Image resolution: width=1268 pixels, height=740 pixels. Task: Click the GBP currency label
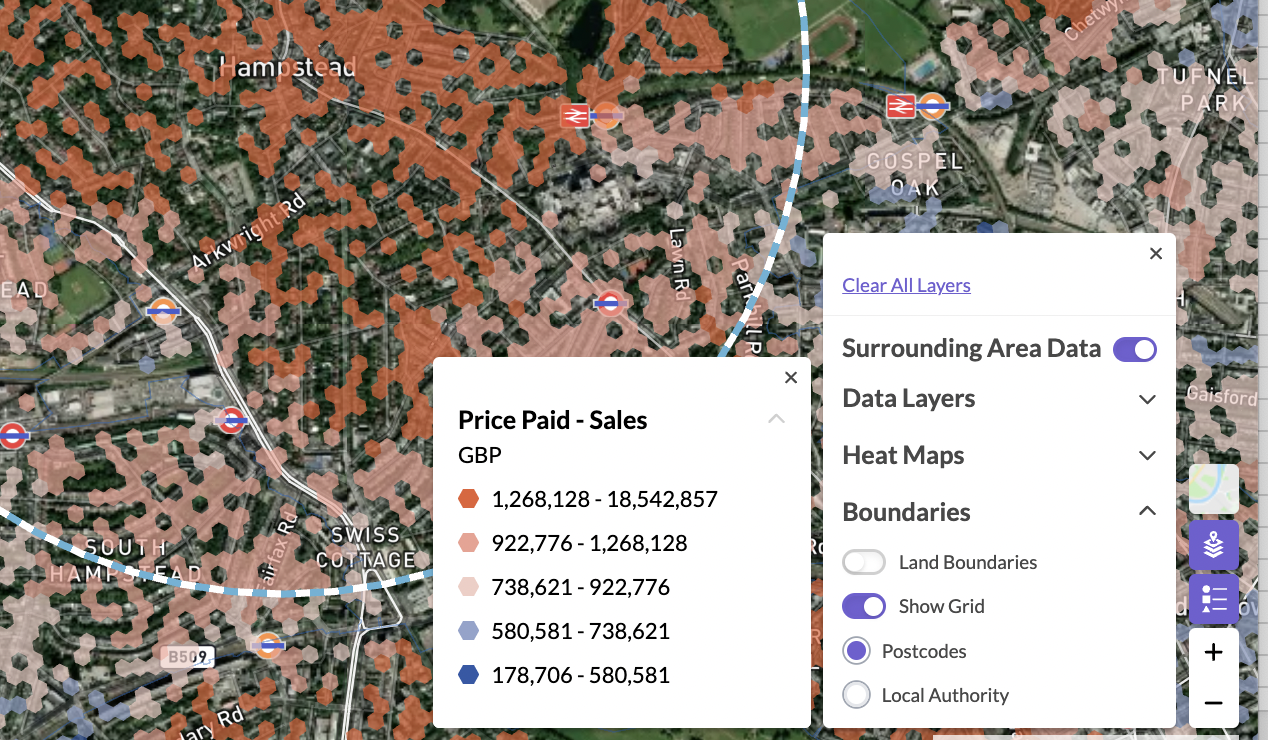point(480,456)
